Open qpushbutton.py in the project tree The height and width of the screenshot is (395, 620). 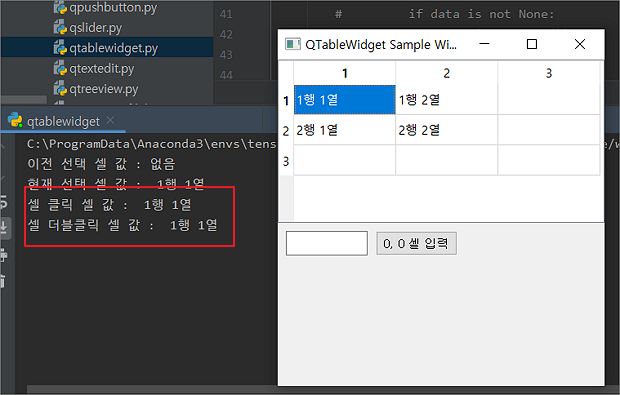coord(113,8)
